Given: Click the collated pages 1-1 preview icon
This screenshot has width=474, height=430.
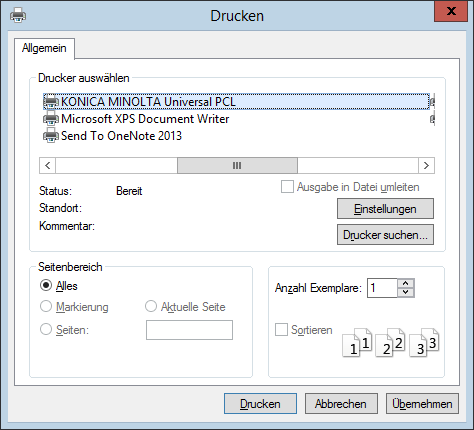Looking at the screenshot, I should click(x=357, y=343).
